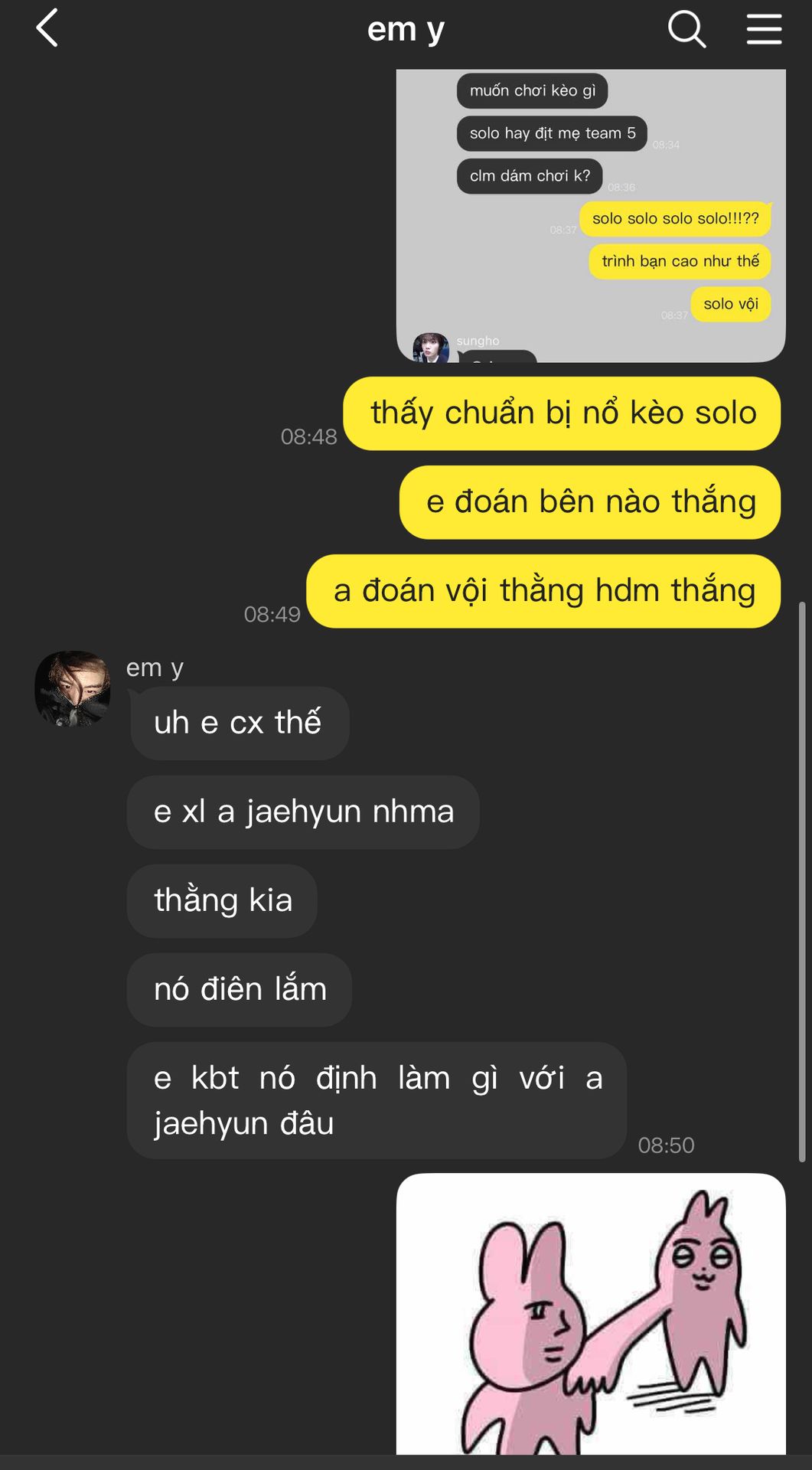This screenshot has width=812, height=1470.
Task: Open the hamburger menu icon
Action: 764,29
